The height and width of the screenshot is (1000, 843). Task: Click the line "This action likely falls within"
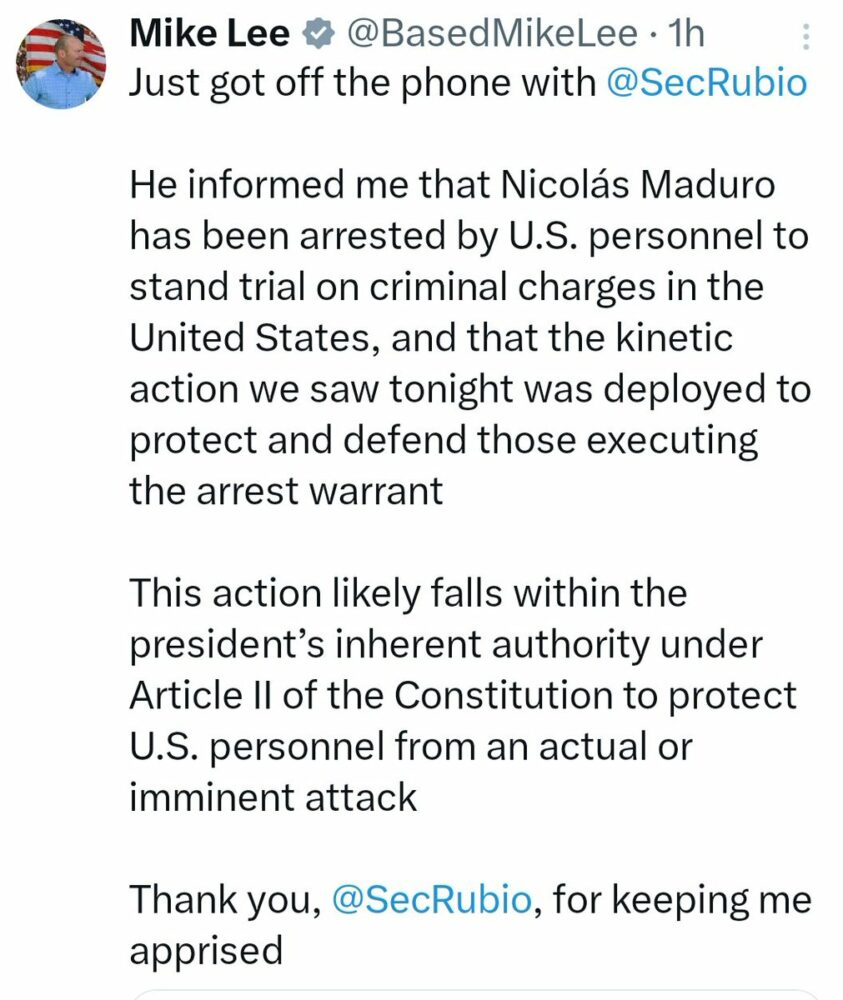click(x=408, y=593)
